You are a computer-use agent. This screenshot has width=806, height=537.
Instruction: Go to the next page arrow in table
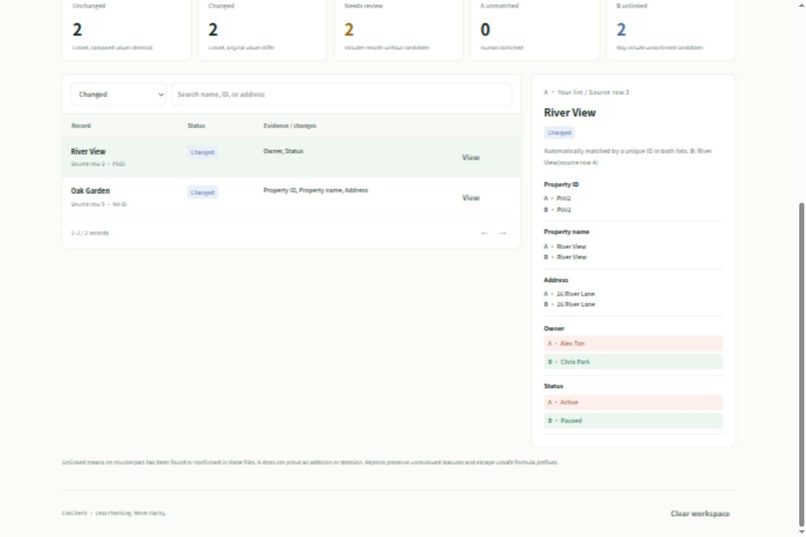tap(503, 233)
